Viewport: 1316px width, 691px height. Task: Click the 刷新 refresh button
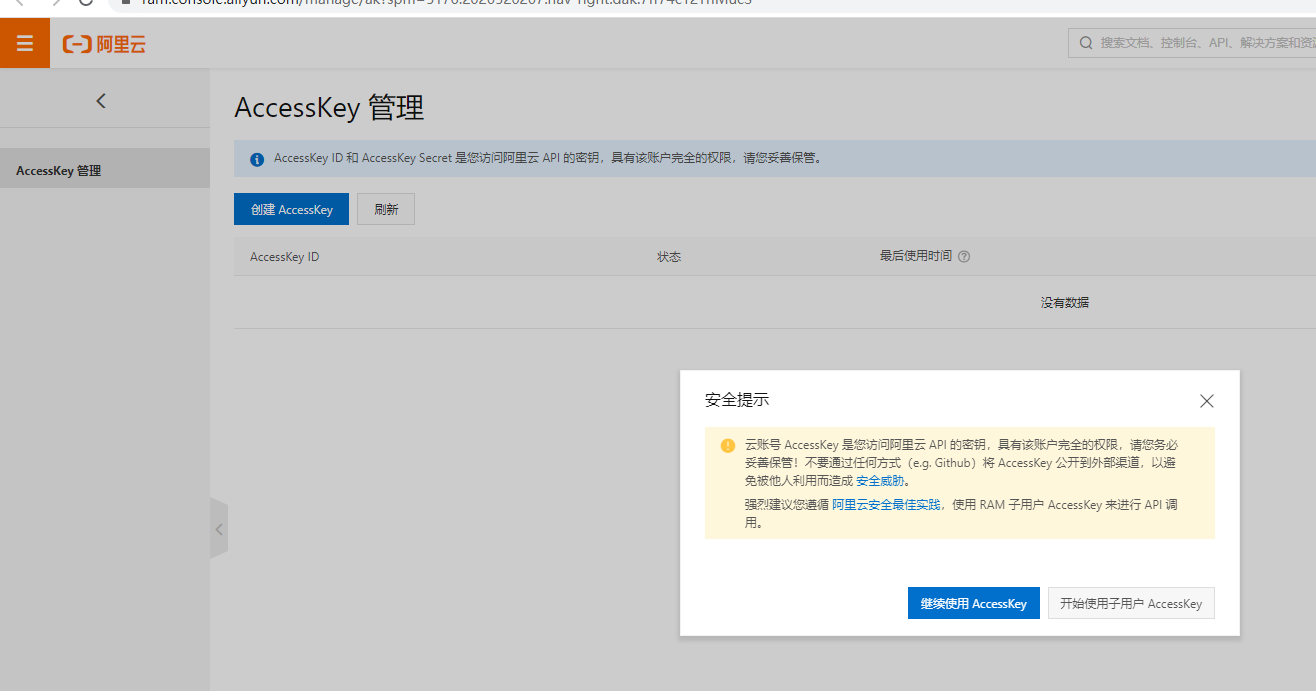386,210
